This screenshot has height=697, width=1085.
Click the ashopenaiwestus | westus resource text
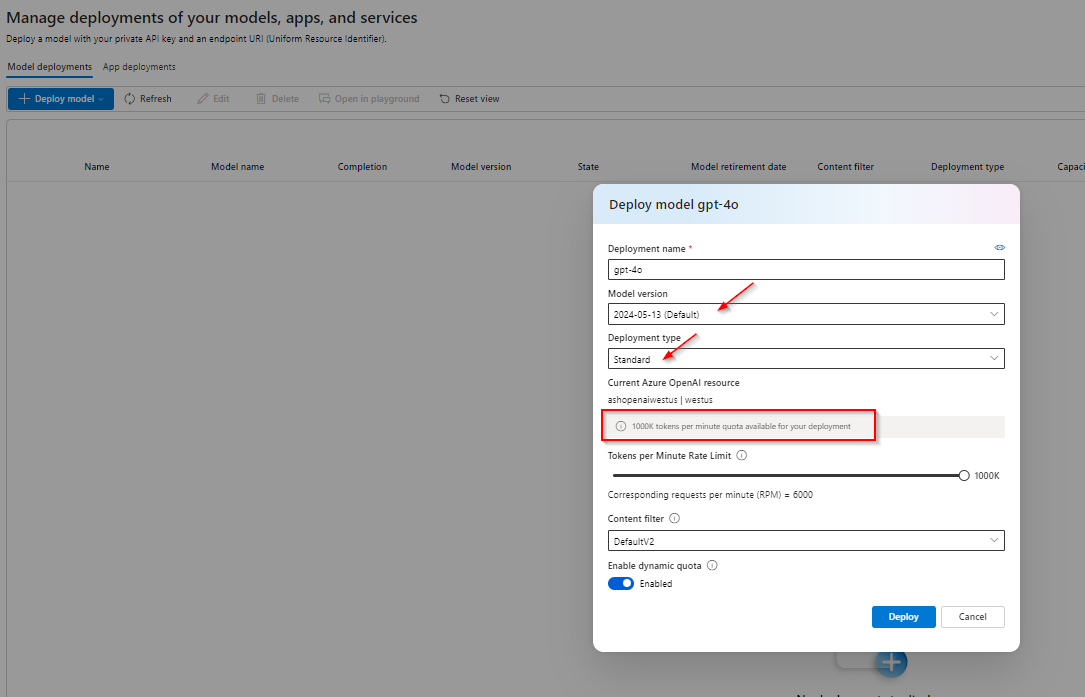tap(660, 400)
